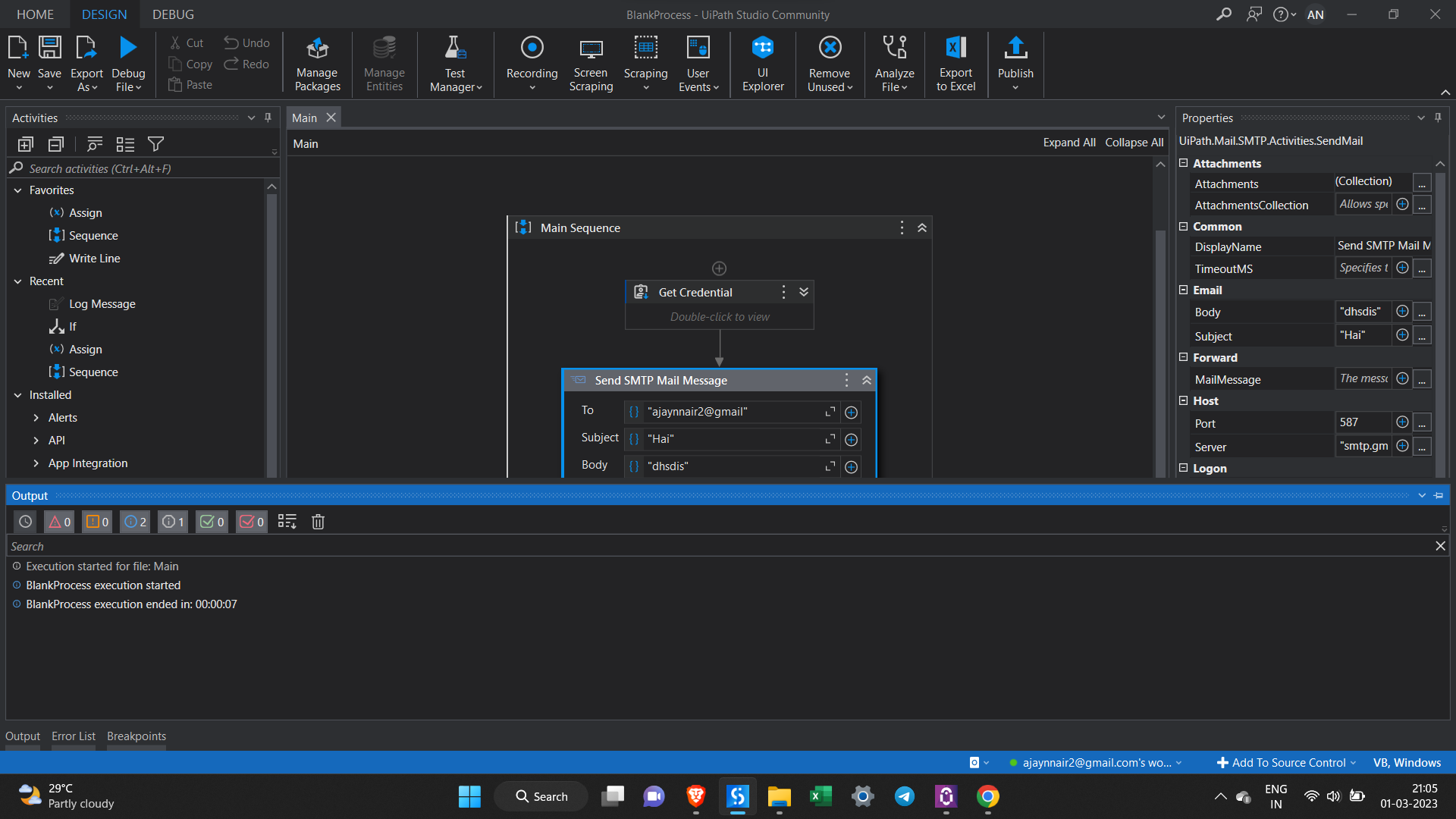Viewport: 1456px width, 819px height.
Task: Switch to the HOME ribbon tab
Action: click(36, 14)
